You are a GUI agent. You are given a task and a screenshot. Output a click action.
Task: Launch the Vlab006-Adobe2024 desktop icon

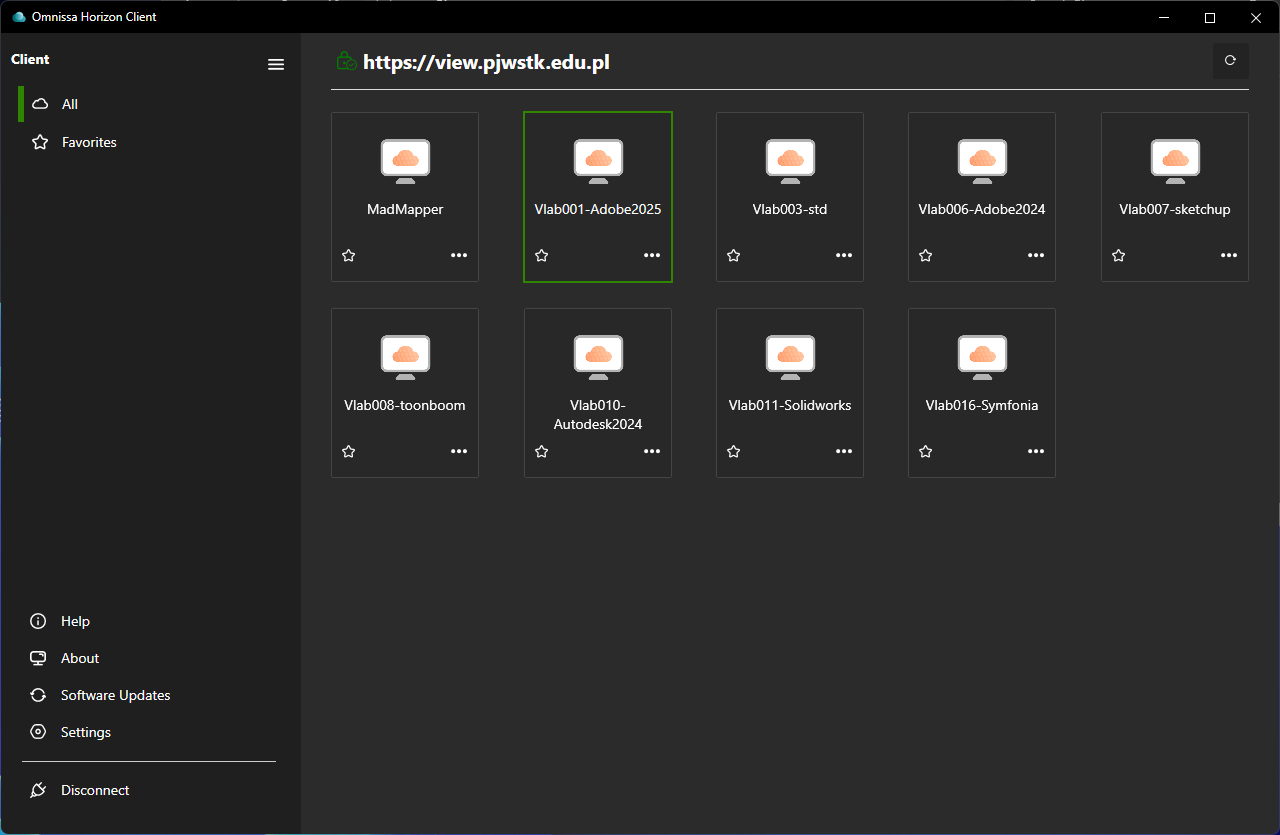pyautogui.click(x=982, y=161)
